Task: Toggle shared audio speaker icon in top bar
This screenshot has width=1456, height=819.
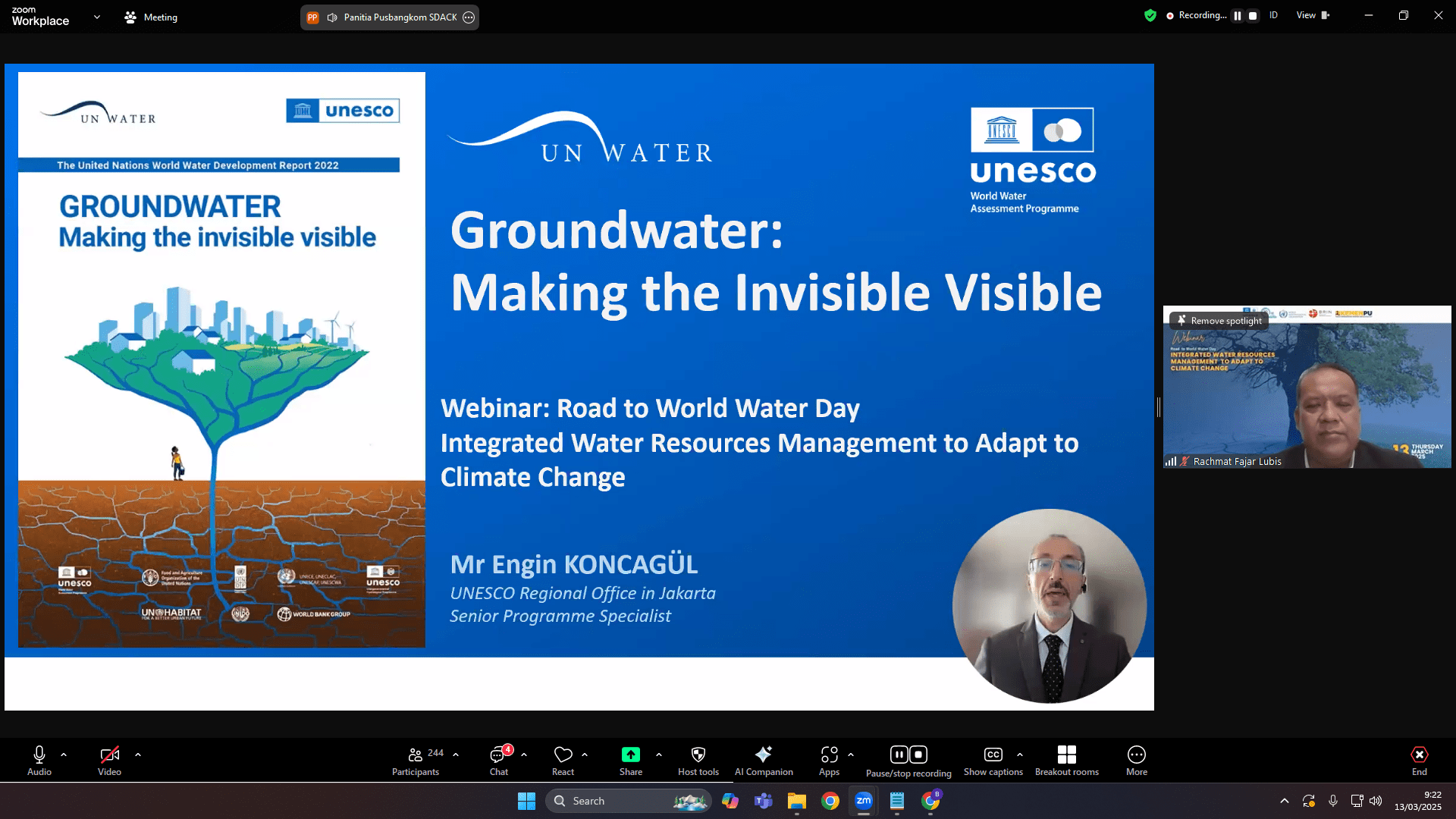Action: click(x=332, y=17)
